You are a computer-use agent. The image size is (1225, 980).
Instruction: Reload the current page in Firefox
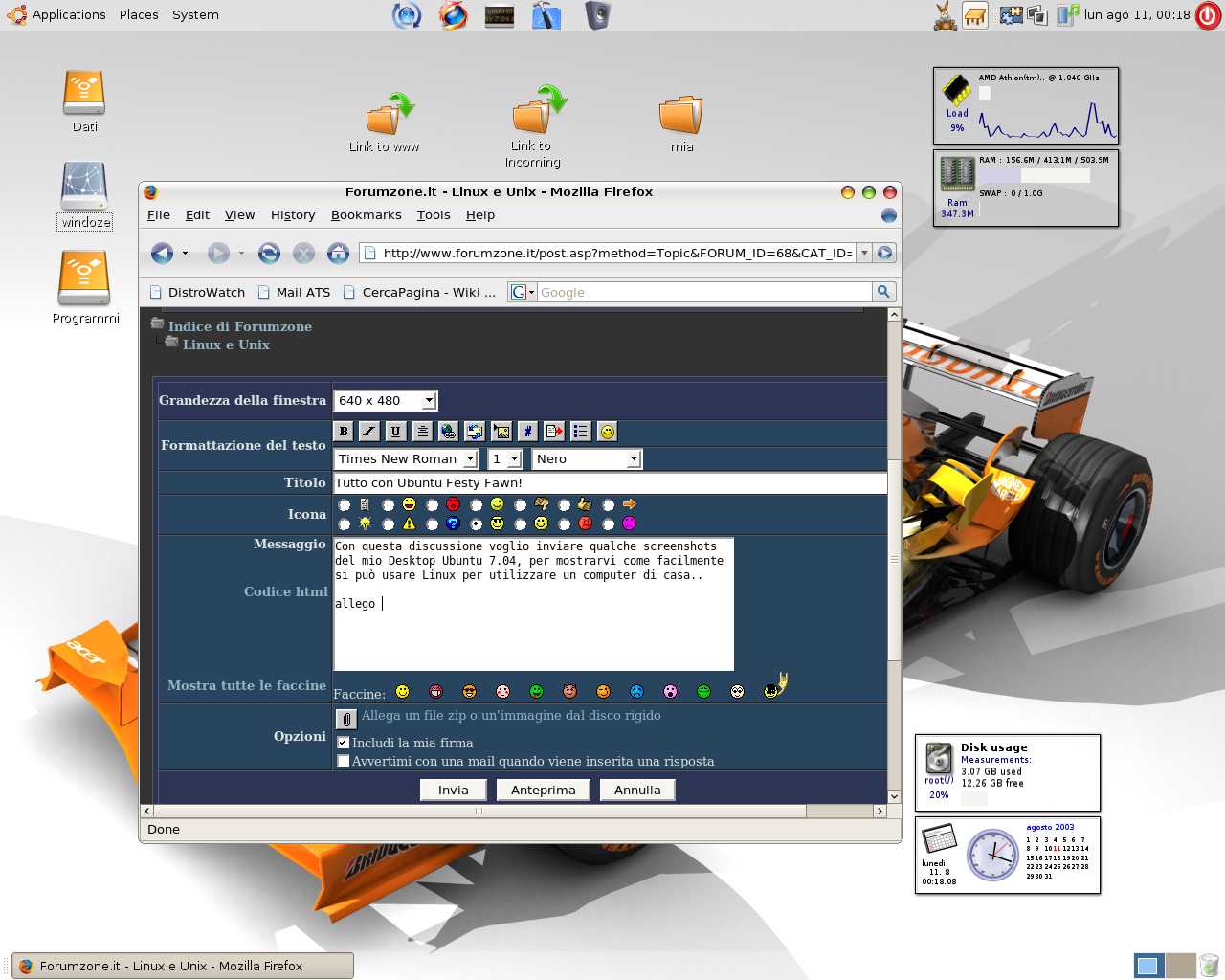270,253
